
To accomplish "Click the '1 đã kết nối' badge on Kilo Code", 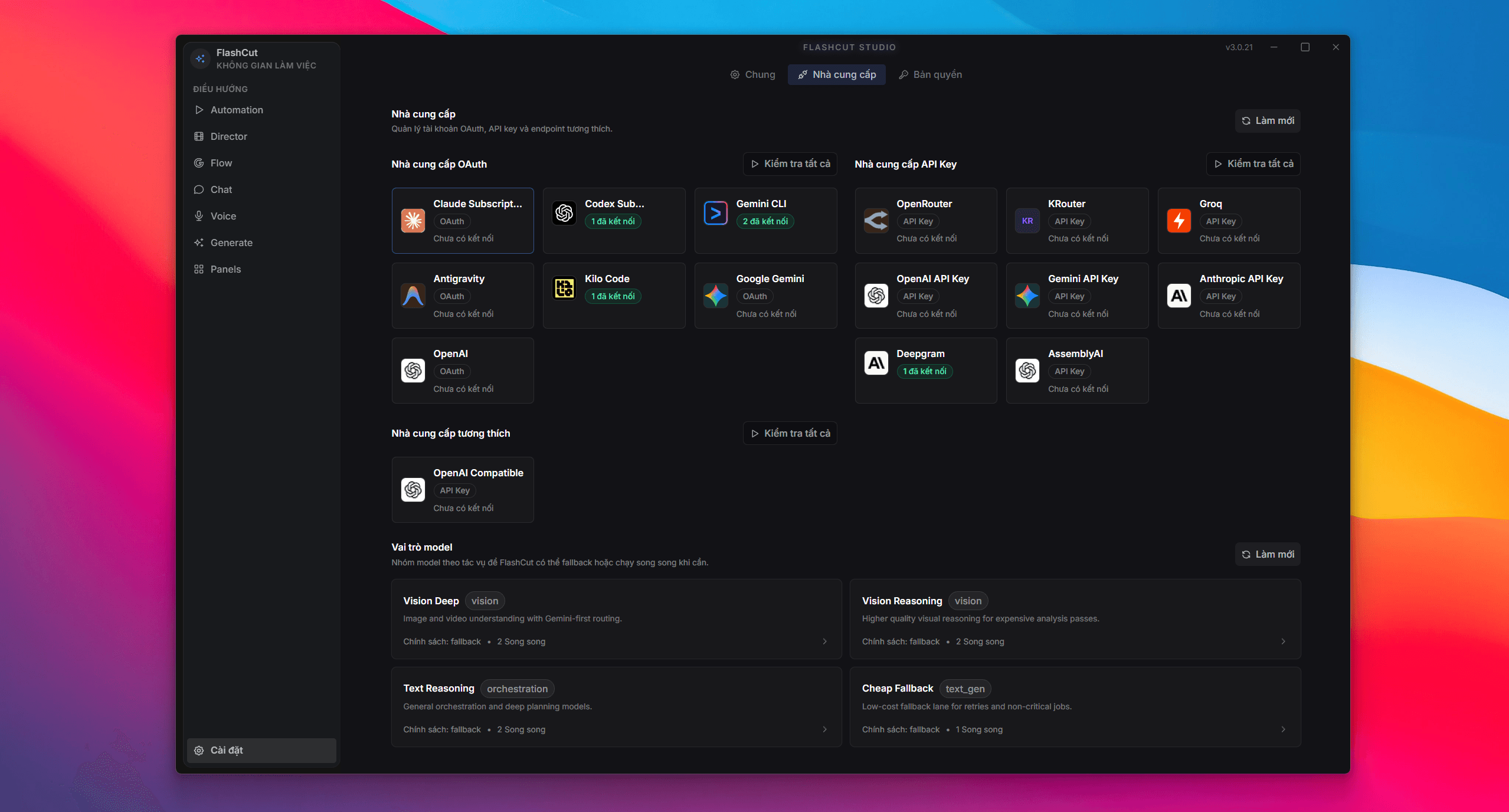I will pos(613,296).
